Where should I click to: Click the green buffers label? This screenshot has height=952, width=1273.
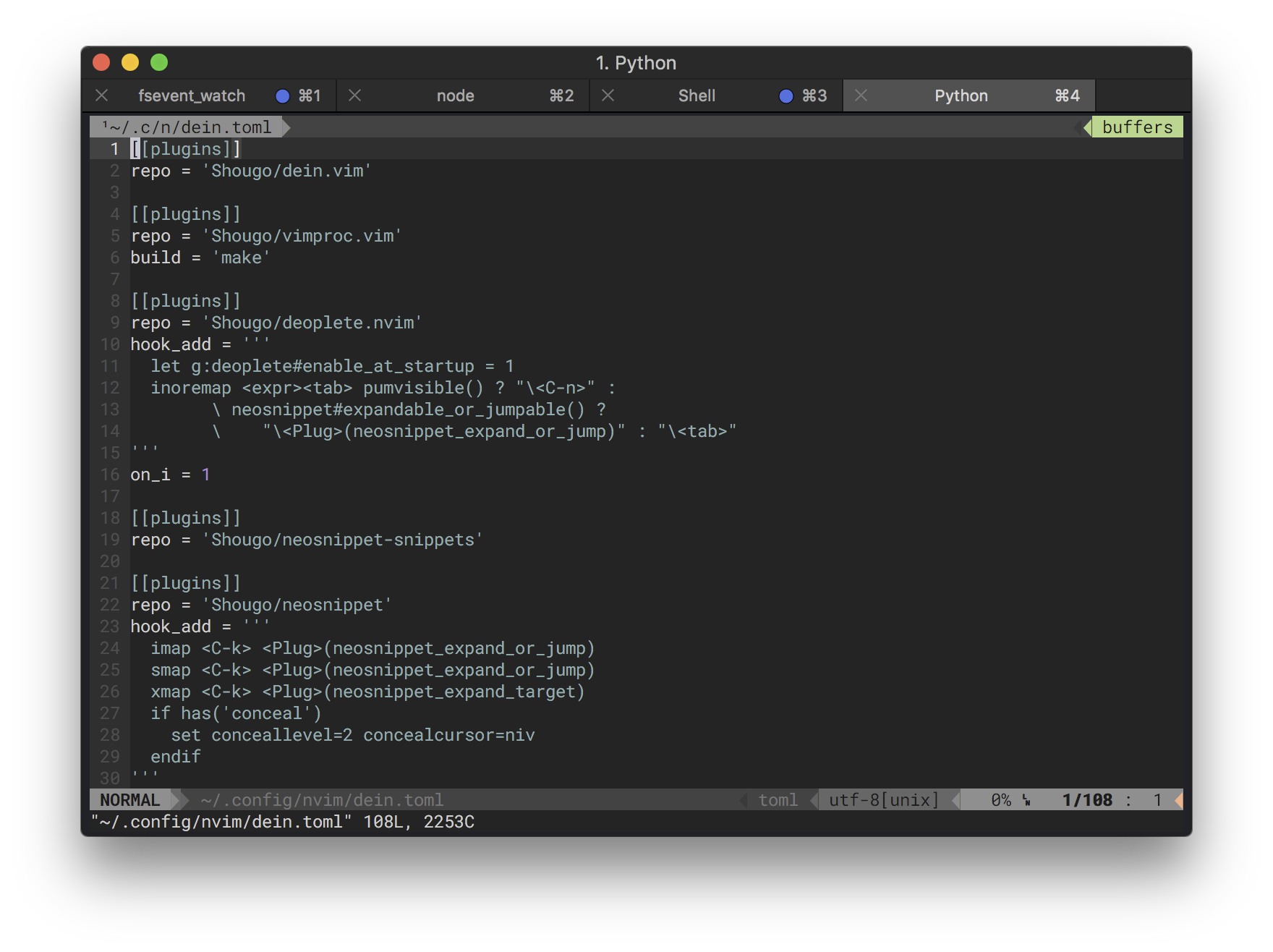1137,127
